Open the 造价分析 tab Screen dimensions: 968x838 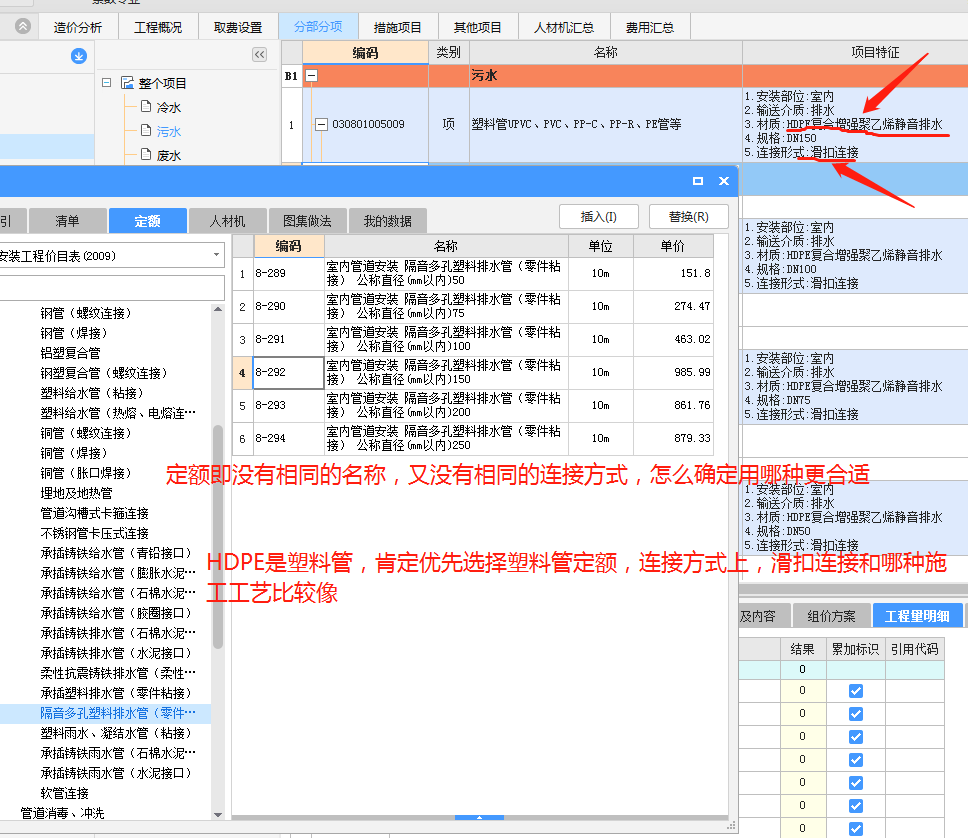pos(78,28)
